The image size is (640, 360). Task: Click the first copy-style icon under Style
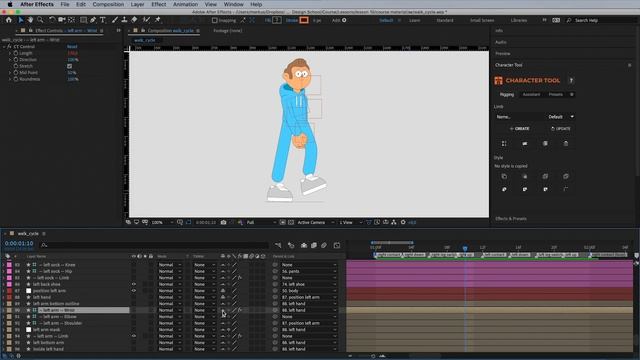click(x=504, y=176)
